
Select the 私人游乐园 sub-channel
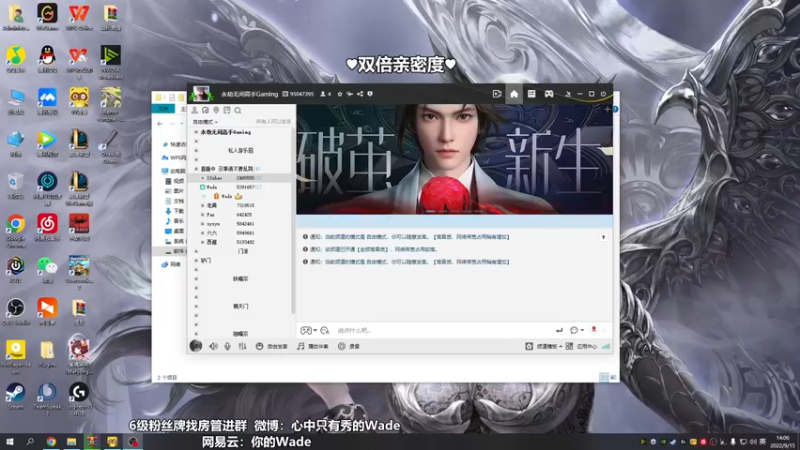[240, 151]
